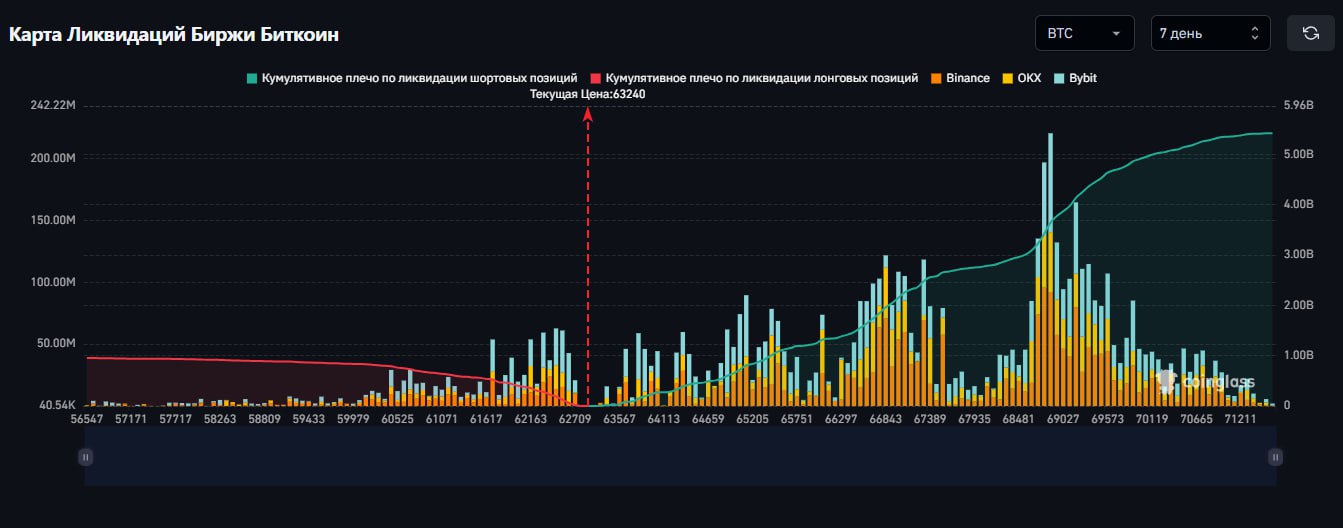Click the 62163 price label on x-axis
The height and width of the screenshot is (528, 1343).
[x=530, y=419]
